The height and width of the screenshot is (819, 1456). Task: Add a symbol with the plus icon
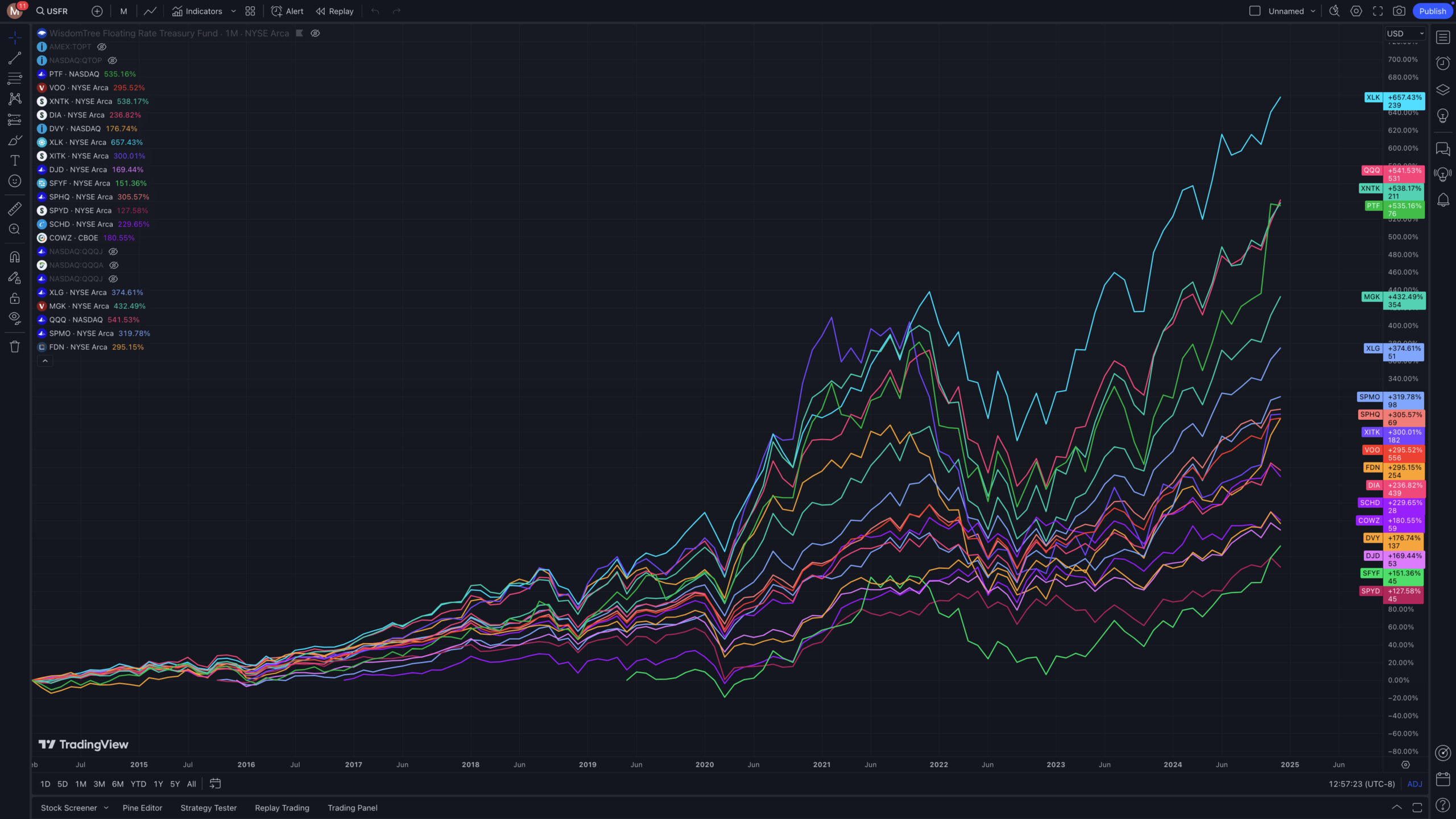coord(97,11)
